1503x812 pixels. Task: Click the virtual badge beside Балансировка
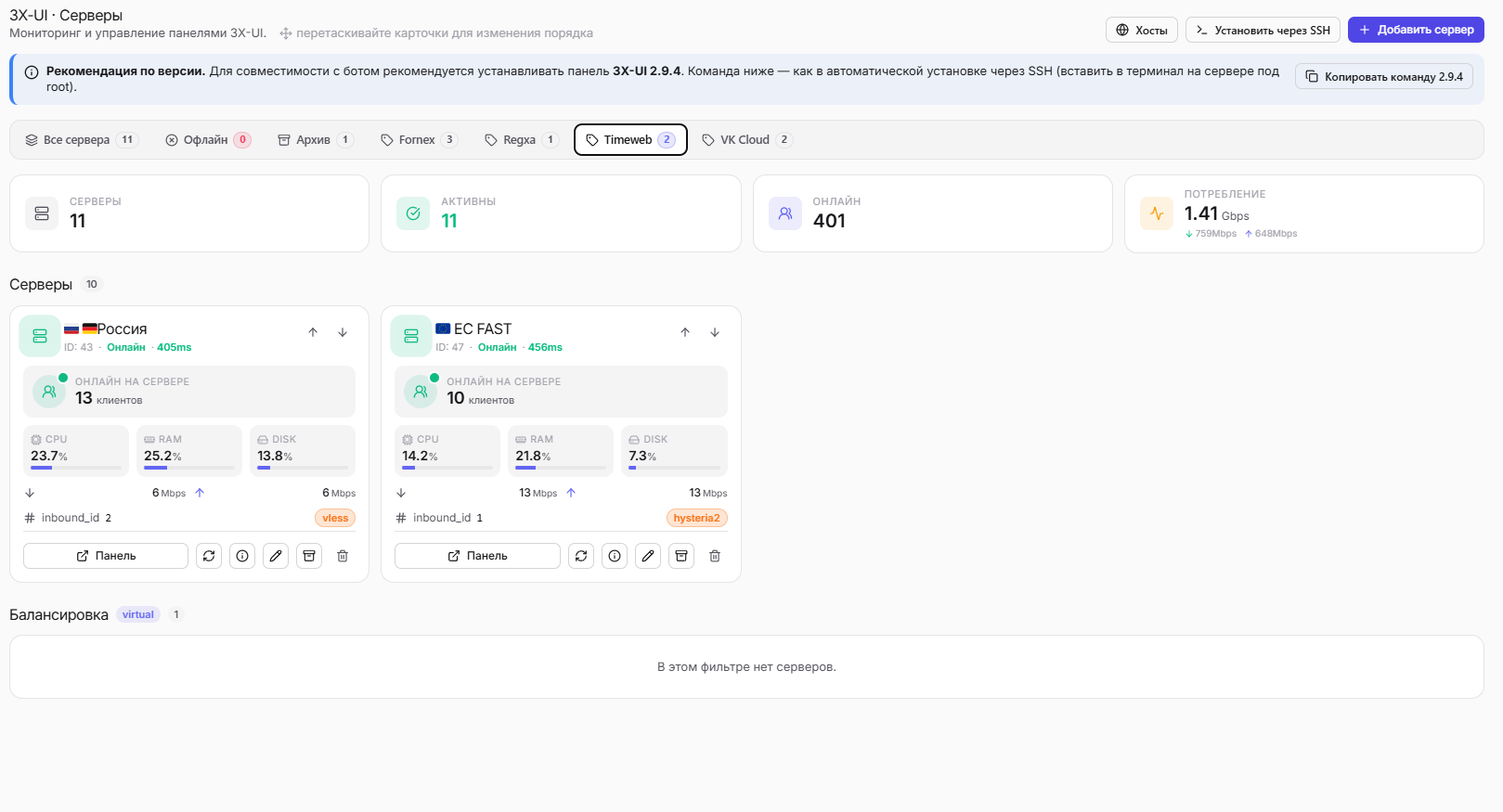coord(138,614)
